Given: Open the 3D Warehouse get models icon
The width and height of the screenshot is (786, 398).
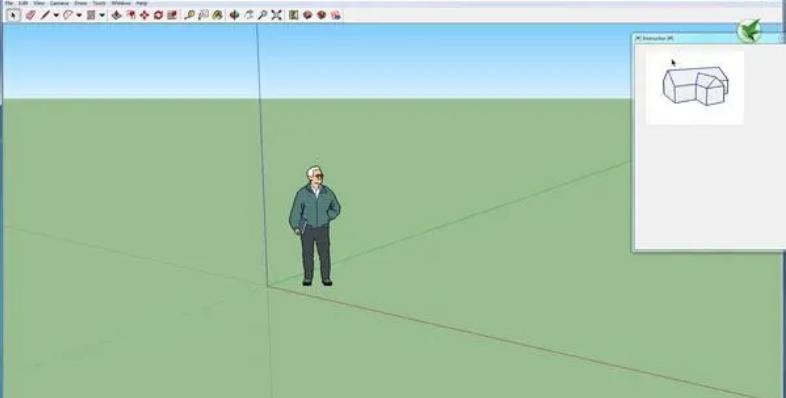Looking at the screenshot, I should pos(307,15).
